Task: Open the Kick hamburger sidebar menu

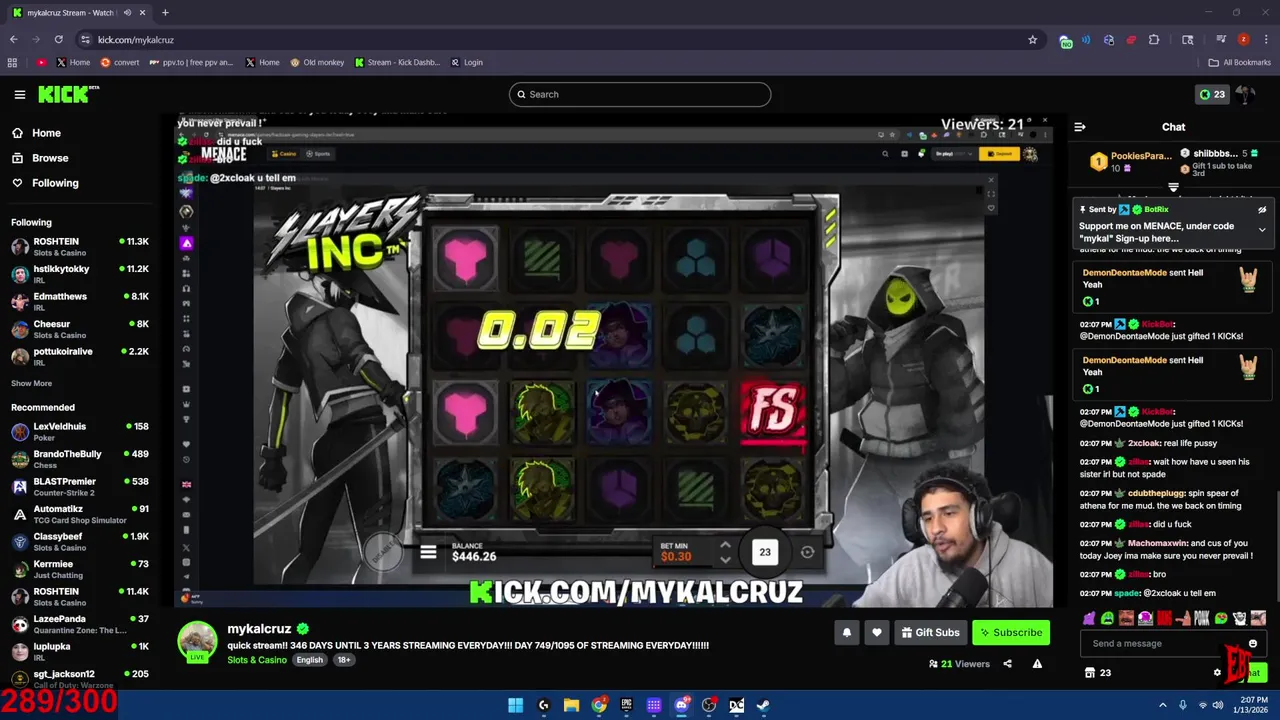Action: pyautogui.click(x=19, y=94)
